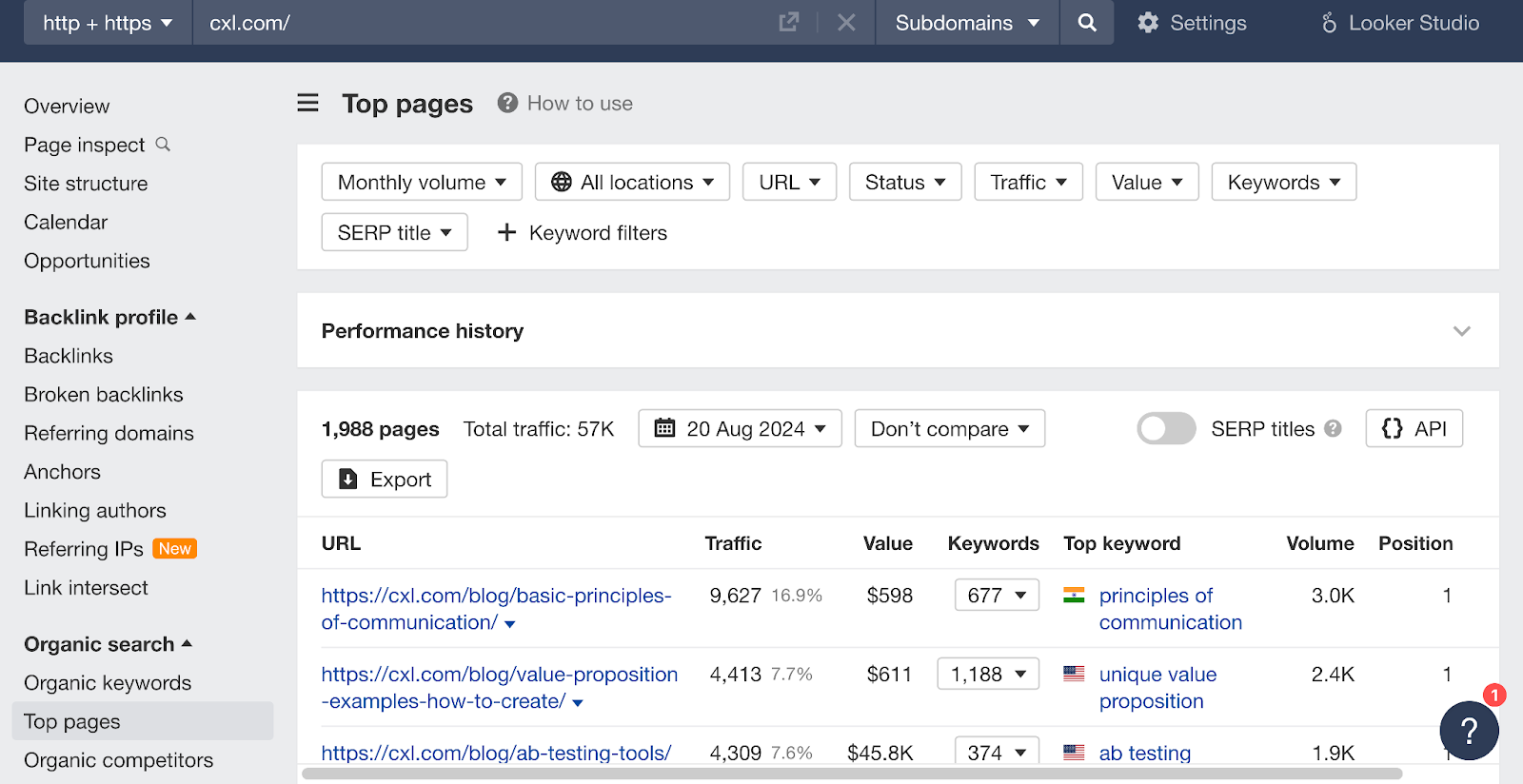
Task: Click the SERP titles help icon
Action: tap(1333, 429)
